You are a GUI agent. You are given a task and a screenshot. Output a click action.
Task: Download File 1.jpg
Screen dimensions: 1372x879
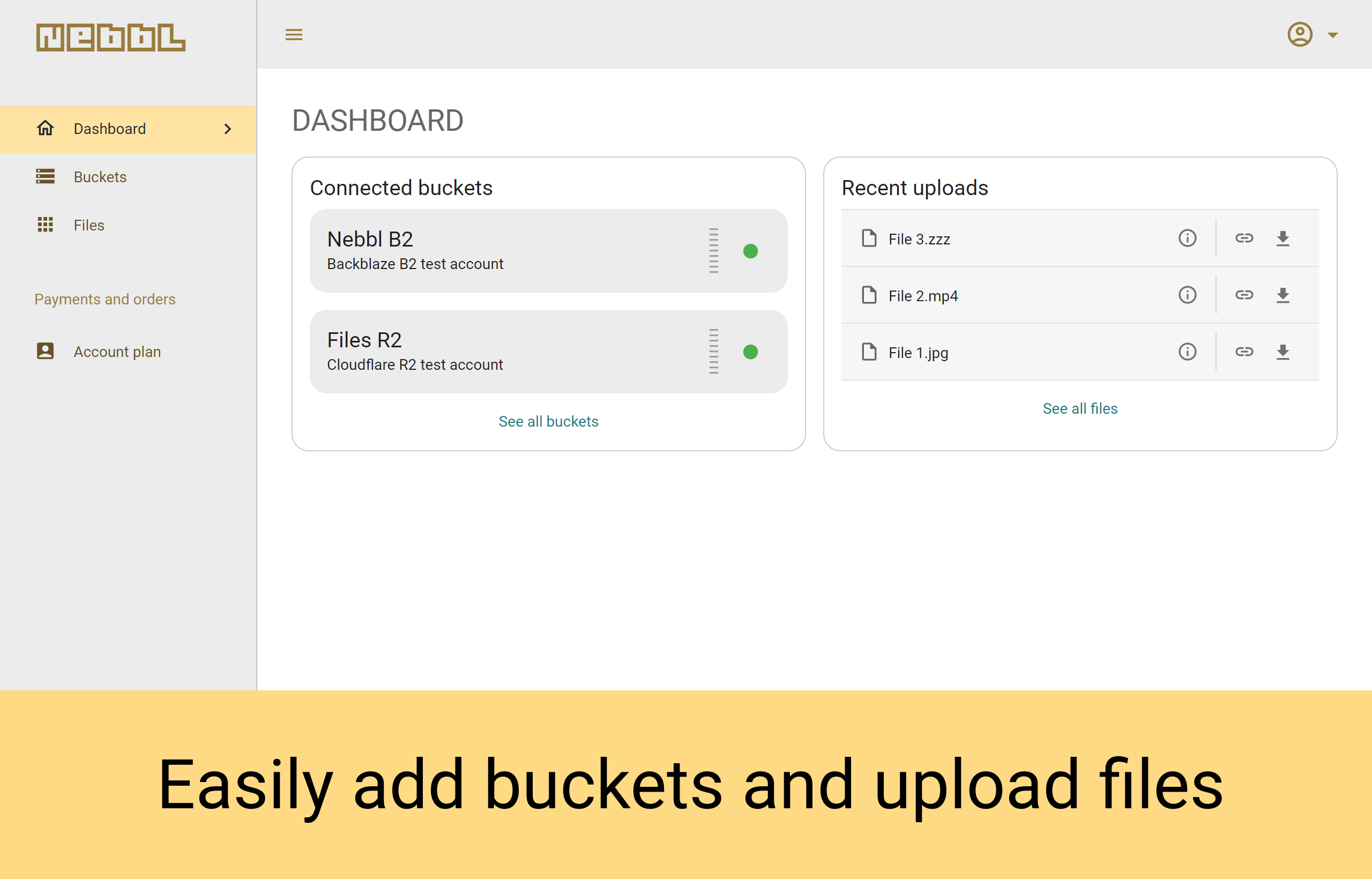(x=1283, y=352)
